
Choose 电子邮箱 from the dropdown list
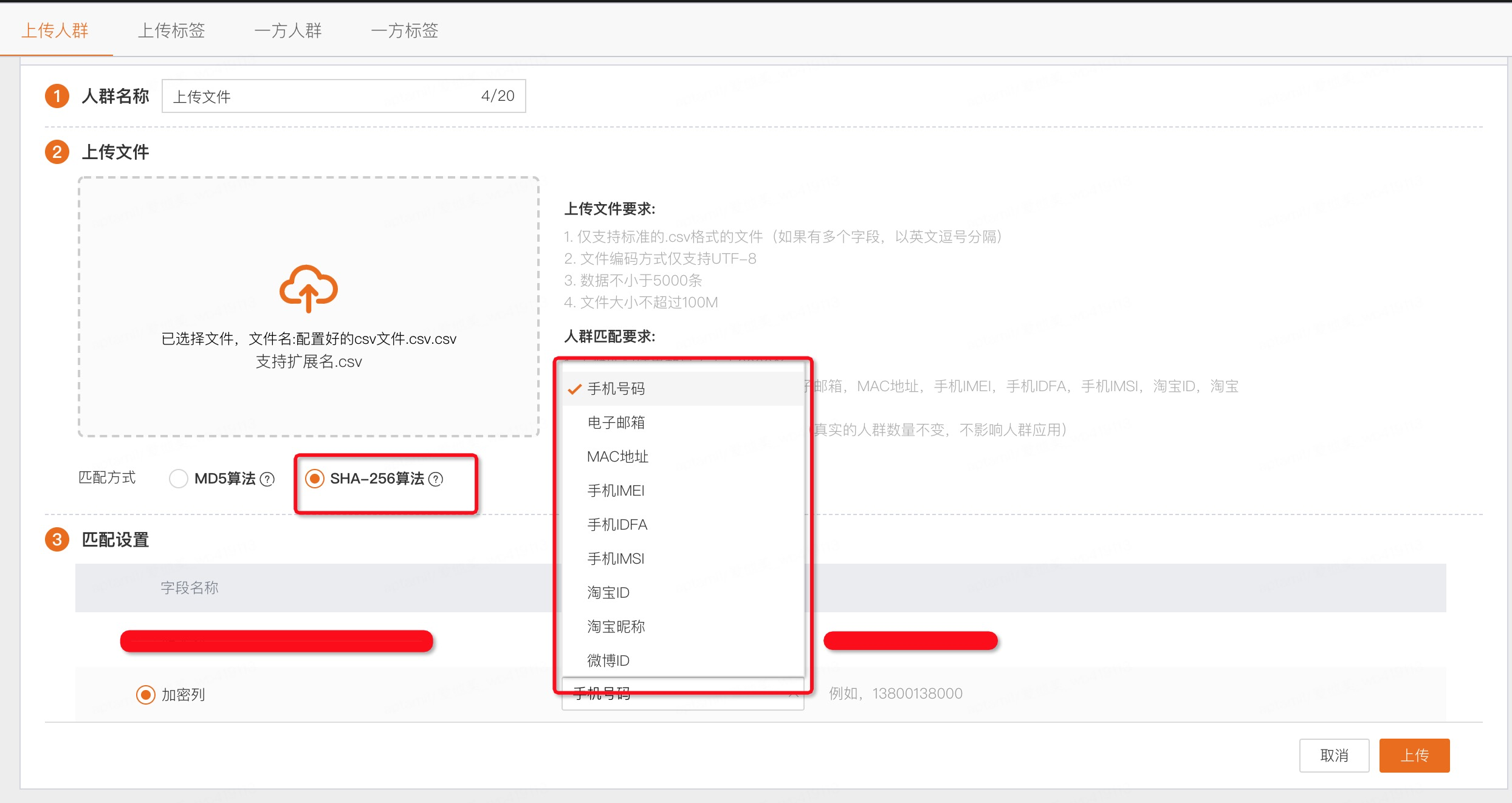tap(616, 422)
